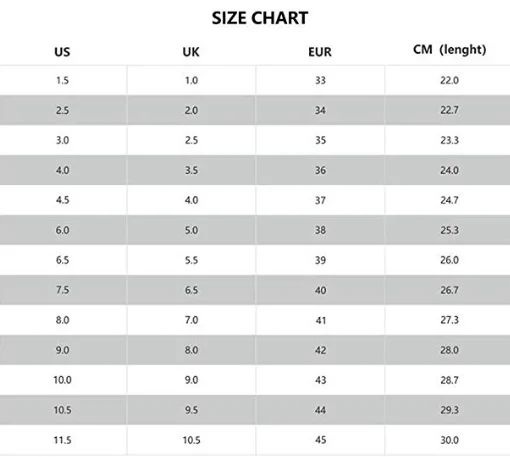Image resolution: width=510 pixels, height=457 pixels.
Task: Select the 23.3 cm length cell
Action: (449, 140)
